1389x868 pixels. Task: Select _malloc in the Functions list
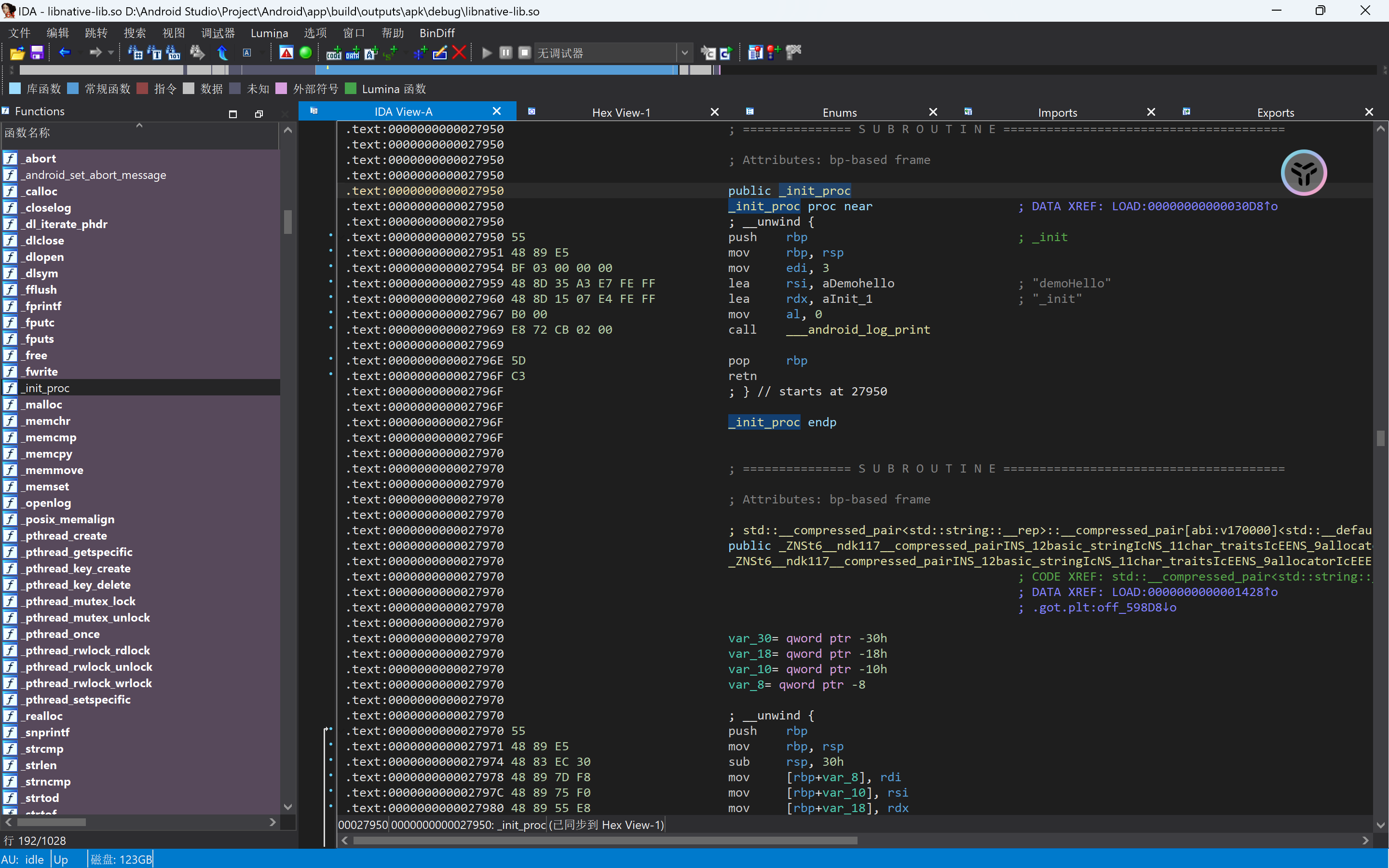tap(43, 405)
